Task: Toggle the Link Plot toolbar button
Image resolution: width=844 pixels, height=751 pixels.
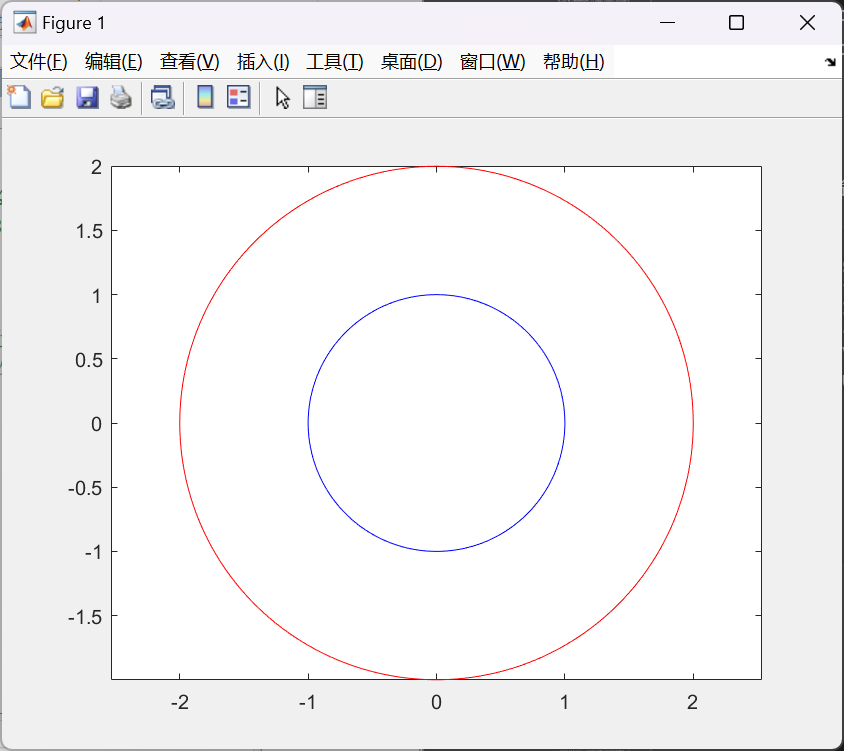Action: pos(162,97)
